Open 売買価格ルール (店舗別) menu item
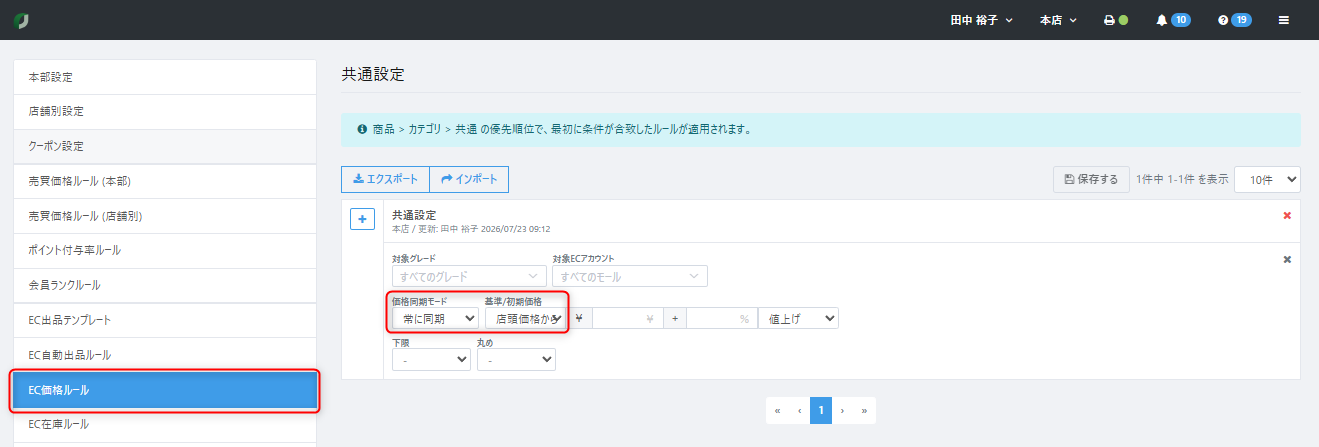This screenshot has height=447, width=1319. 165,216
